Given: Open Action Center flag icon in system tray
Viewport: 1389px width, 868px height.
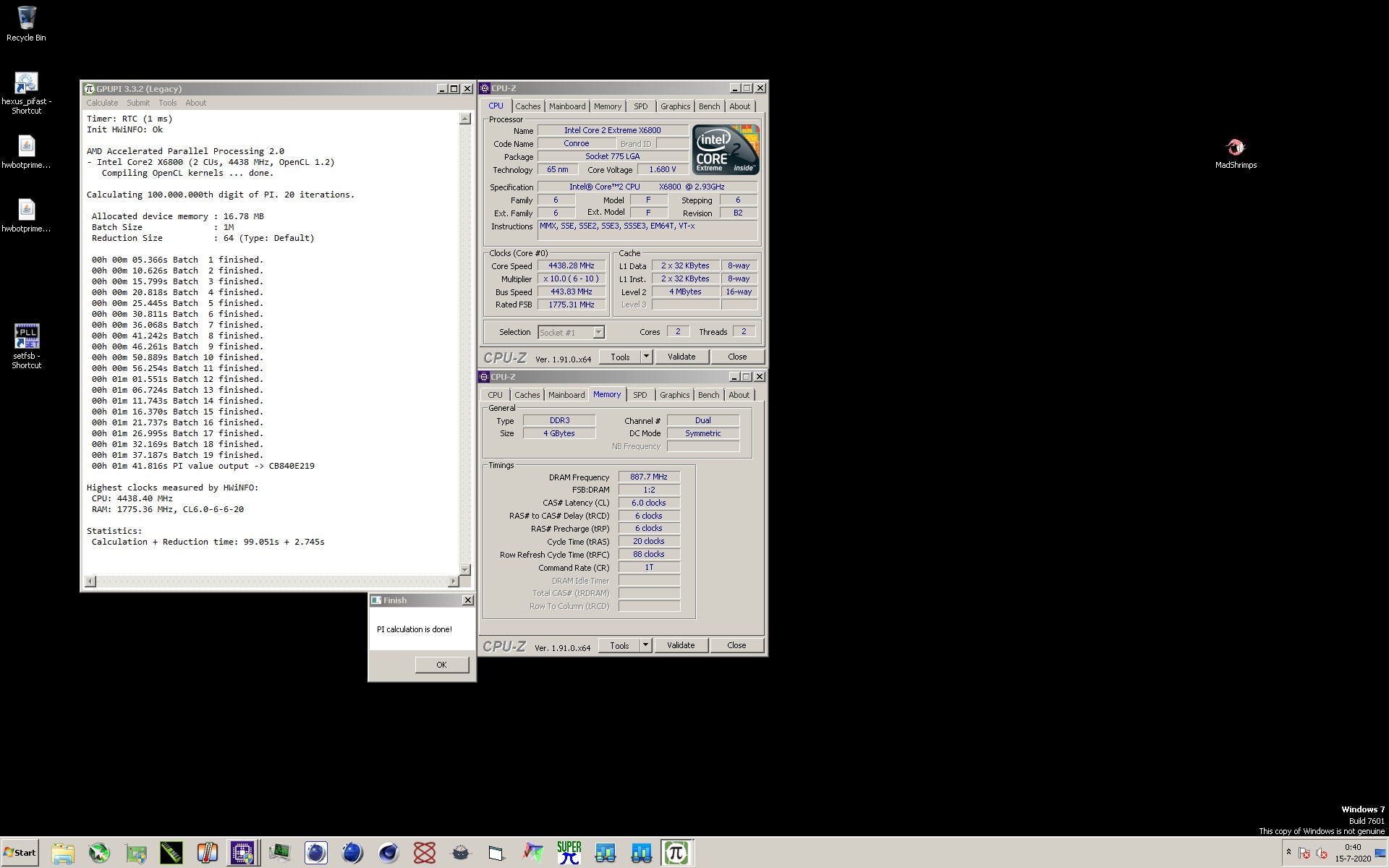Looking at the screenshot, I should coord(1304,854).
